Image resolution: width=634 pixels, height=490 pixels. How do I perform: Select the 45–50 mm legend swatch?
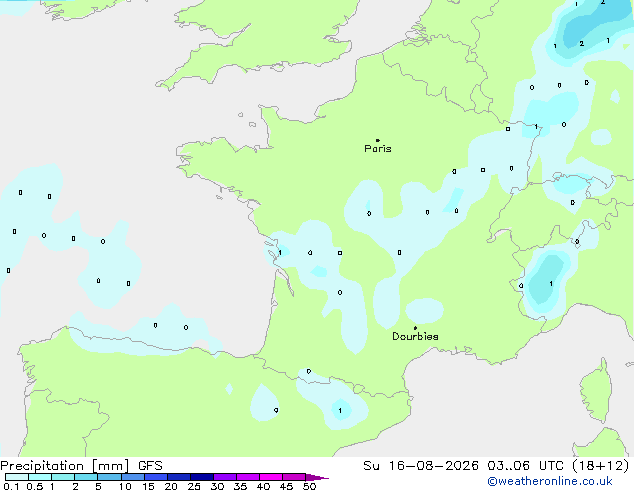point(294,477)
